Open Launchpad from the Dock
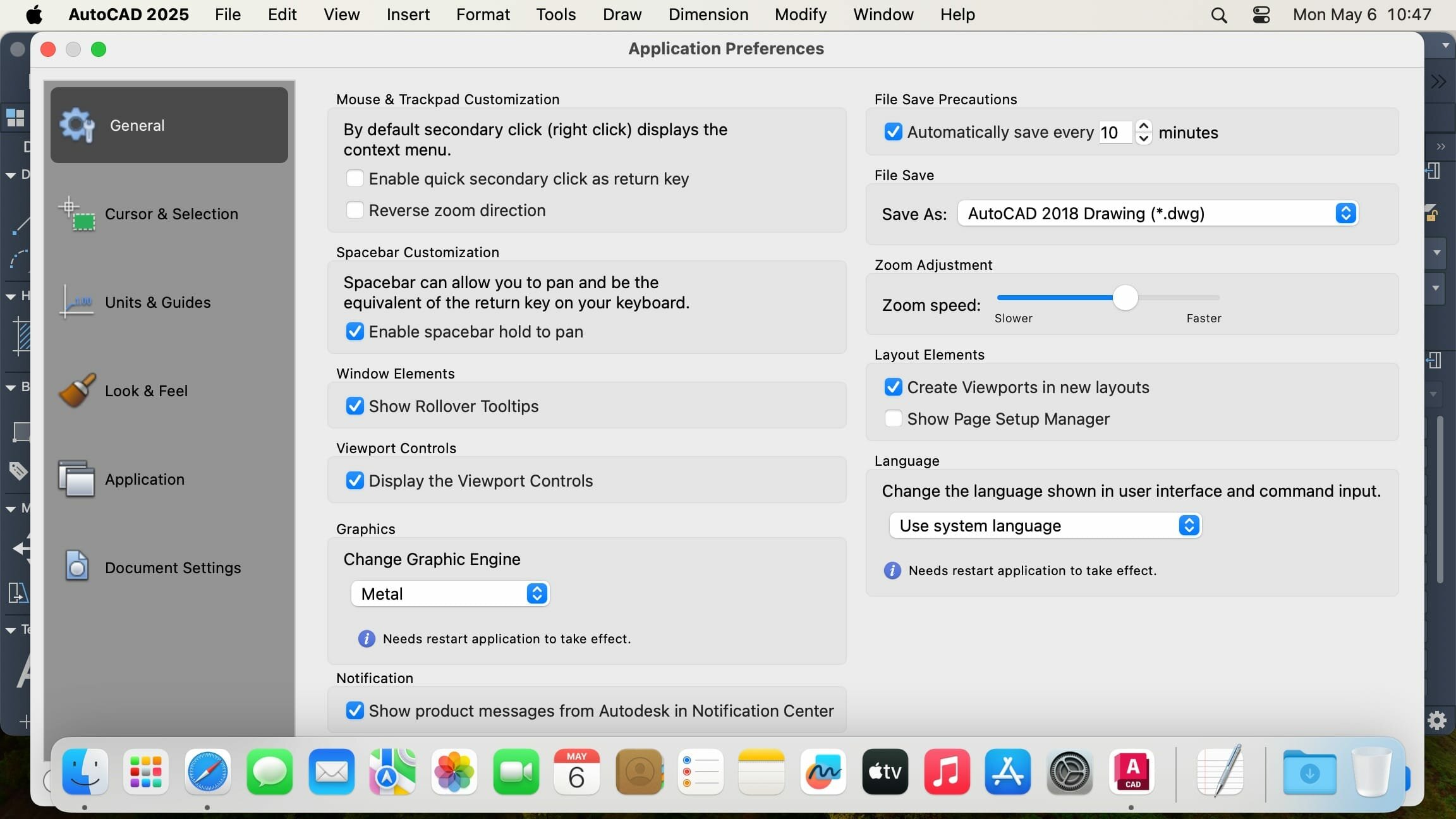1456x819 pixels. point(146,772)
